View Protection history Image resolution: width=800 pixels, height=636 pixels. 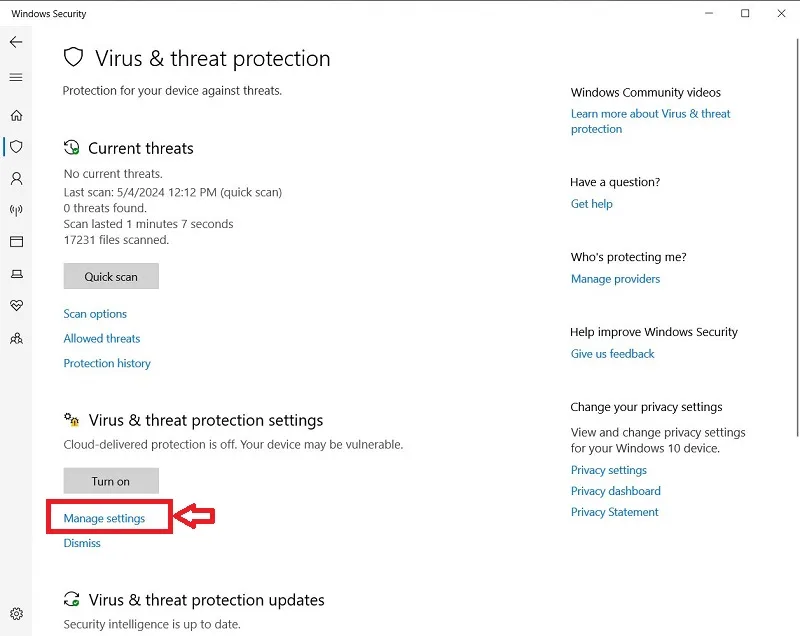click(107, 363)
